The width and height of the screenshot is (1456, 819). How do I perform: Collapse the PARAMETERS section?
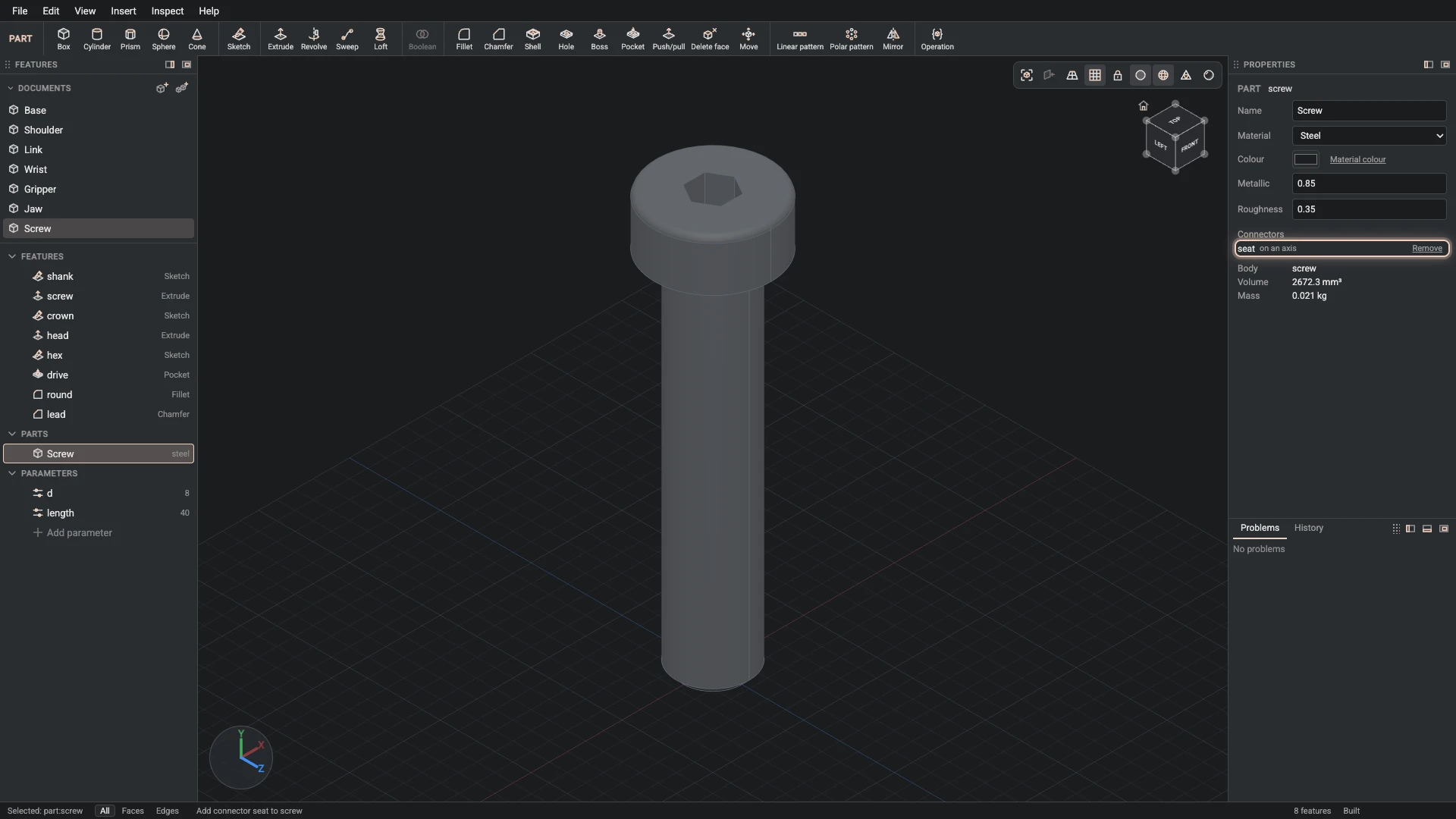12,473
